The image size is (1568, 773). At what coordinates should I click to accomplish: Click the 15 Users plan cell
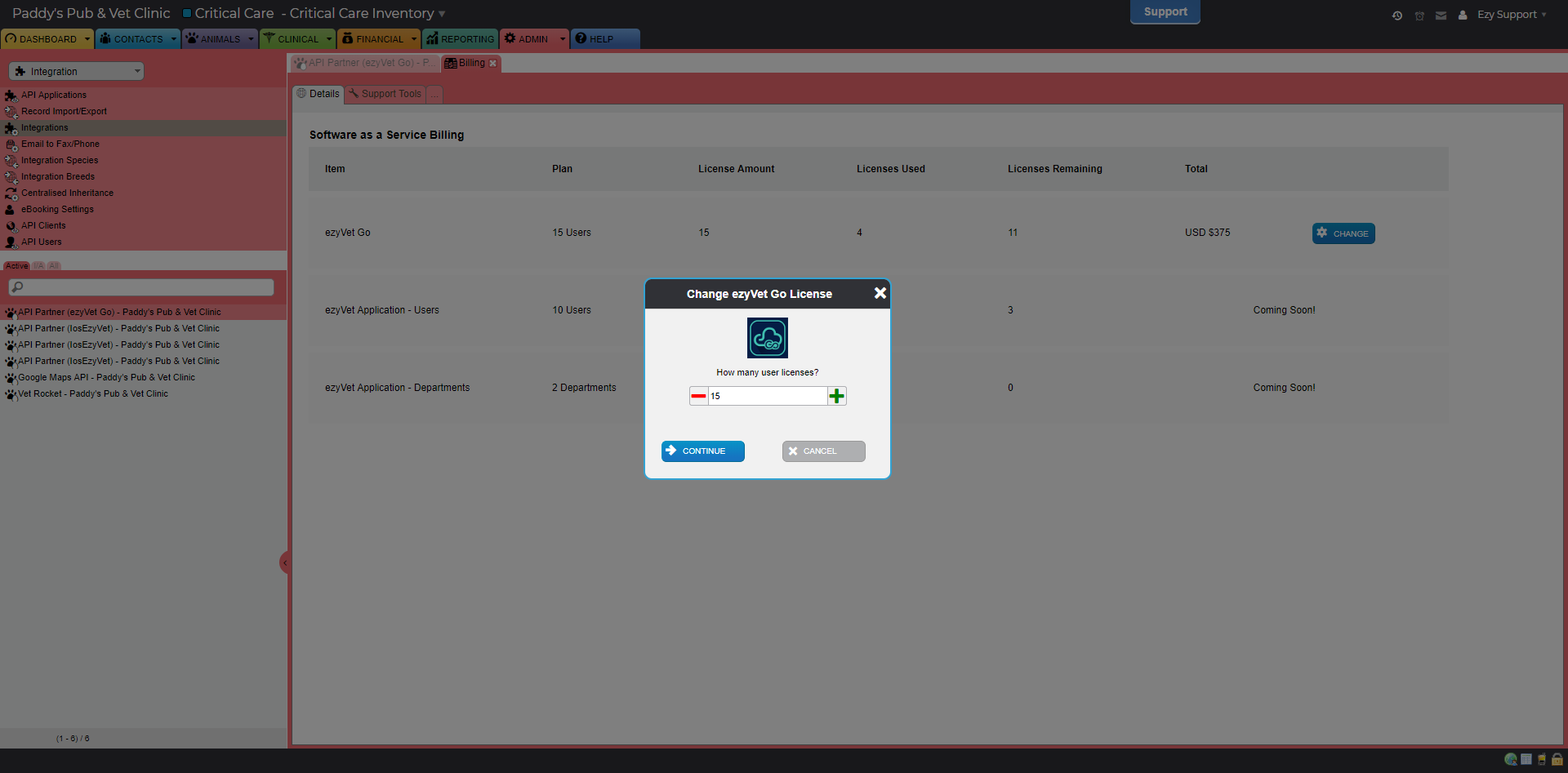[572, 233]
